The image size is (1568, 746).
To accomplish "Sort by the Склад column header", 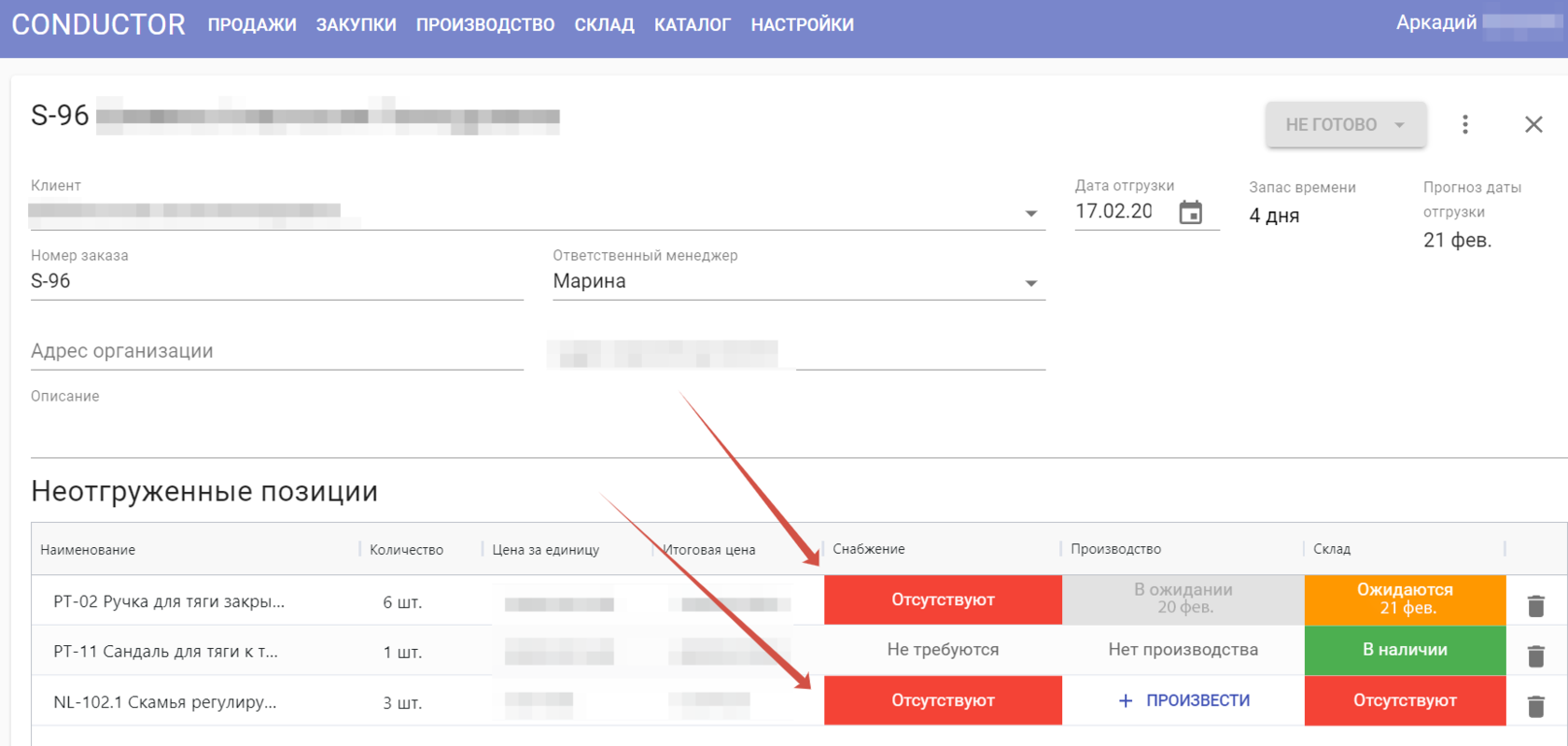I will [1332, 549].
